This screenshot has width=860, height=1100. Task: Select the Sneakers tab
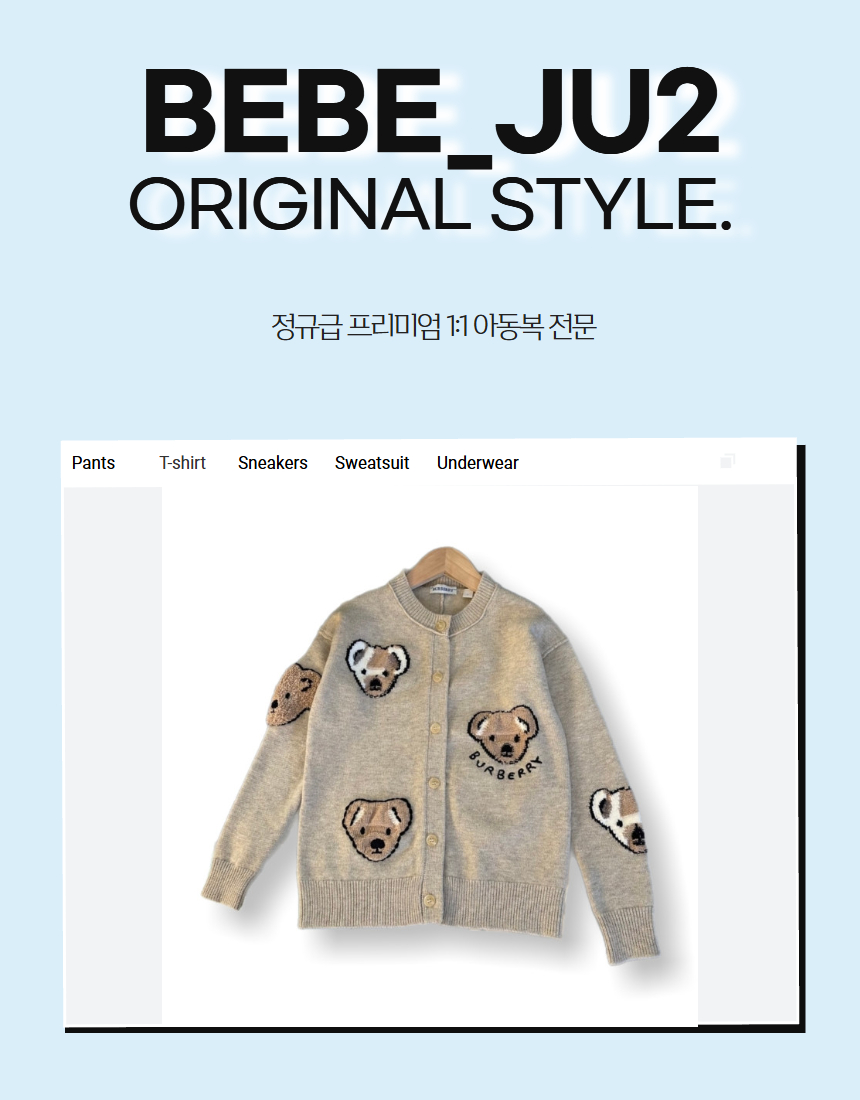point(273,463)
